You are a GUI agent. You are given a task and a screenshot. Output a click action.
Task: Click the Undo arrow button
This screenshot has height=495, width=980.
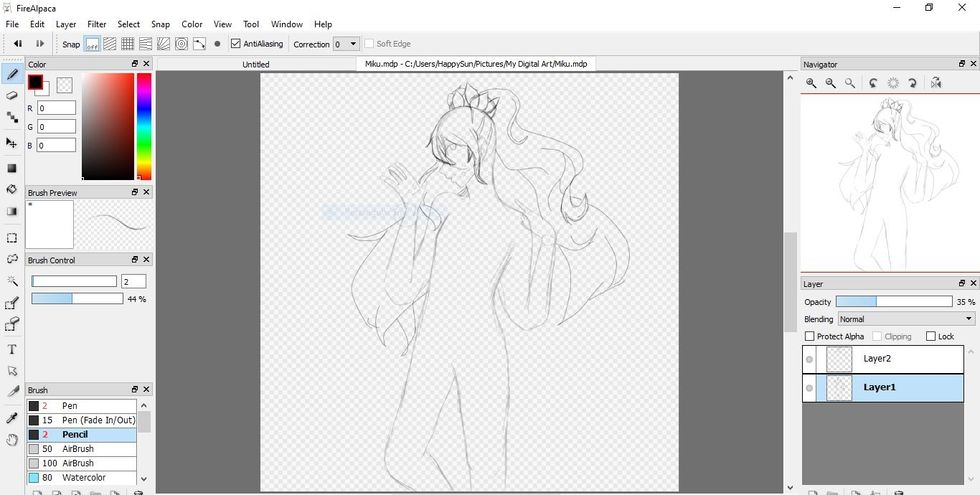(18, 44)
